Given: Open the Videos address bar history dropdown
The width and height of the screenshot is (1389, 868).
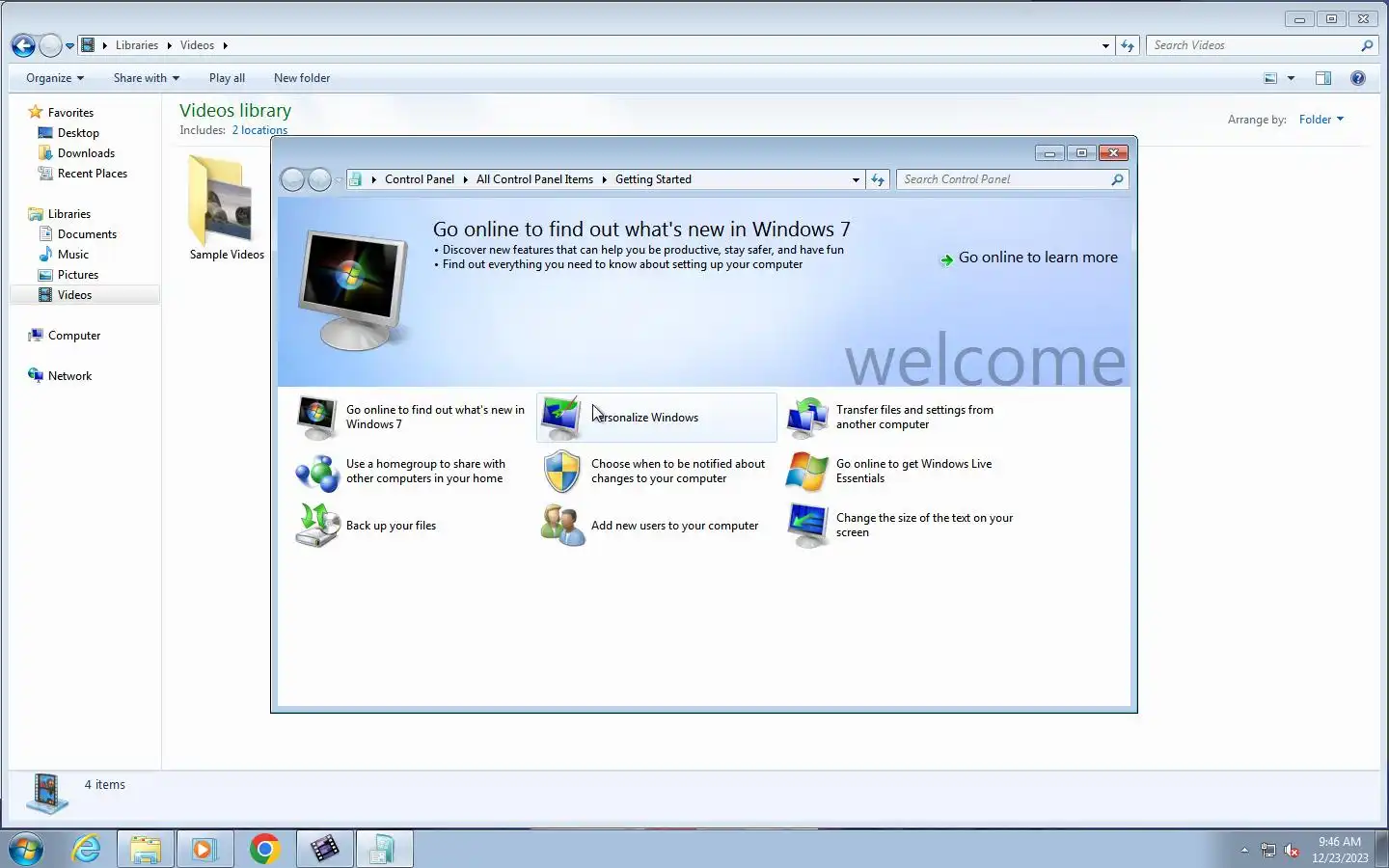Looking at the screenshot, I should tap(1105, 45).
